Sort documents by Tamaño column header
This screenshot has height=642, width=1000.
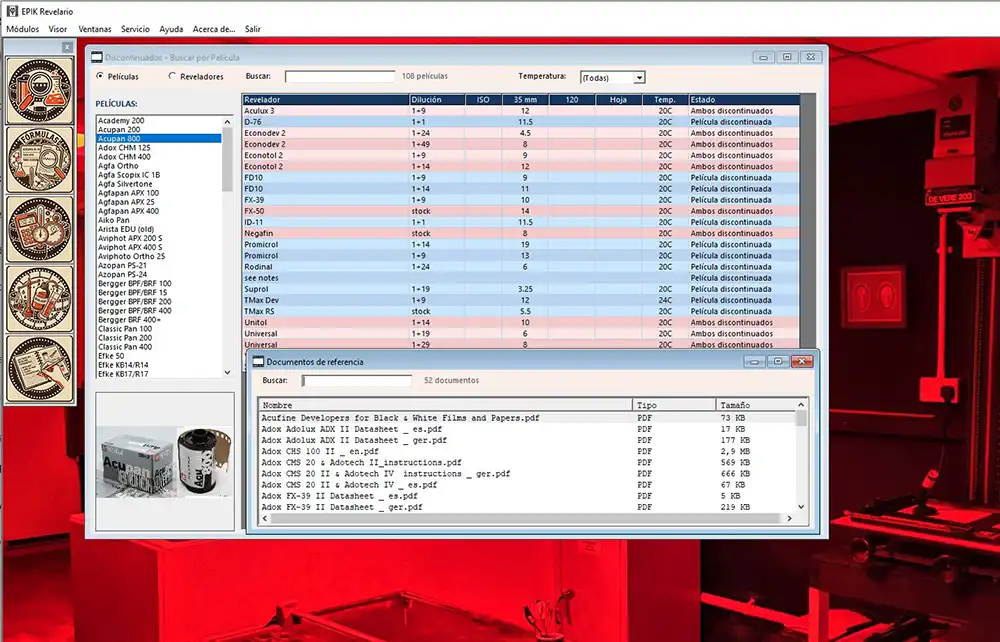tap(756, 405)
